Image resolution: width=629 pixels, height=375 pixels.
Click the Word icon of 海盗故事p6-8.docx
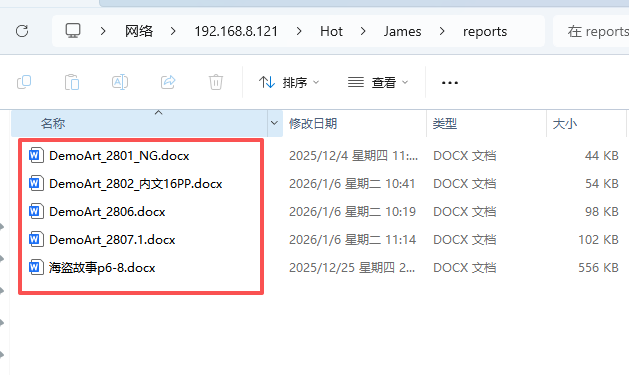coord(36,268)
